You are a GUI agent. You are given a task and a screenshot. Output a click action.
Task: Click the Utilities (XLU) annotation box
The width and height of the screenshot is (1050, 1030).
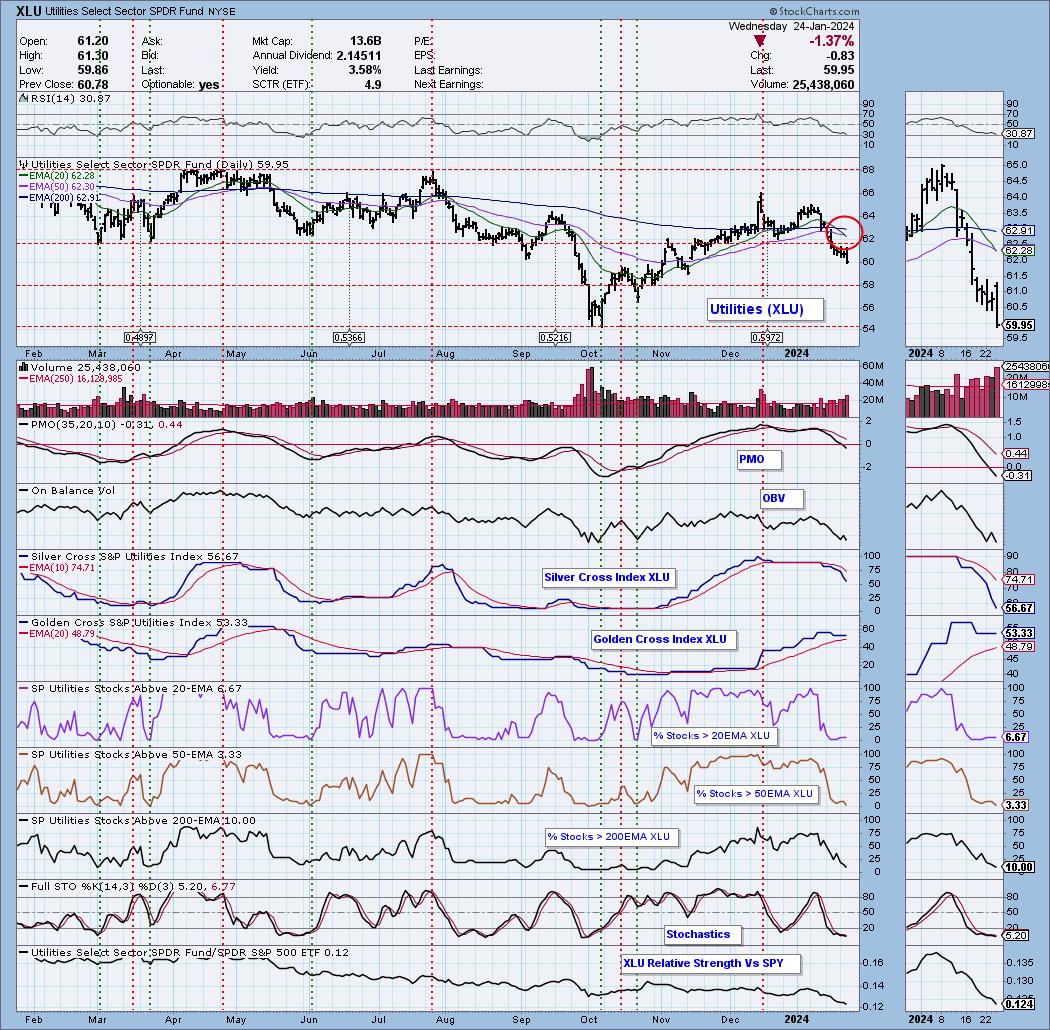[765, 309]
